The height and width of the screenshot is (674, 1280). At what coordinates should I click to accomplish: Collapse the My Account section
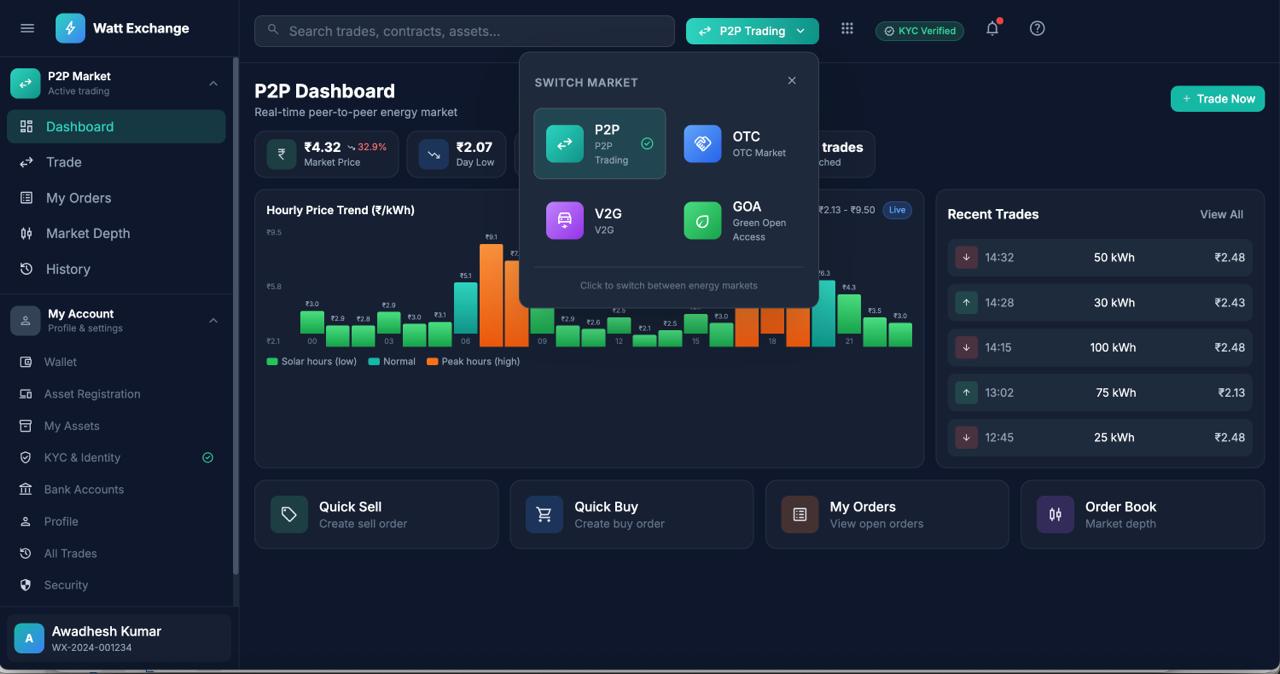[x=212, y=320]
